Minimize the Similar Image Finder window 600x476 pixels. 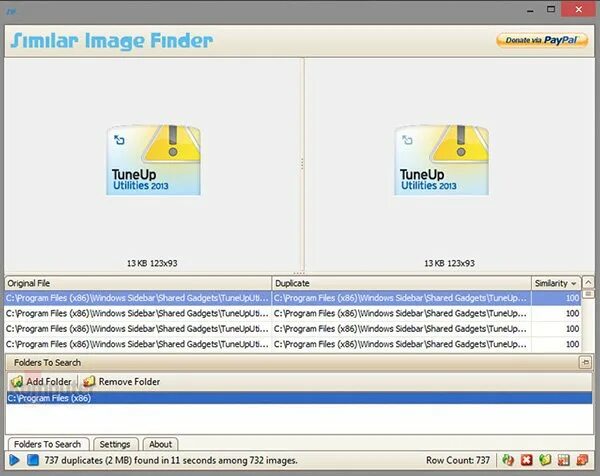[530, 10]
